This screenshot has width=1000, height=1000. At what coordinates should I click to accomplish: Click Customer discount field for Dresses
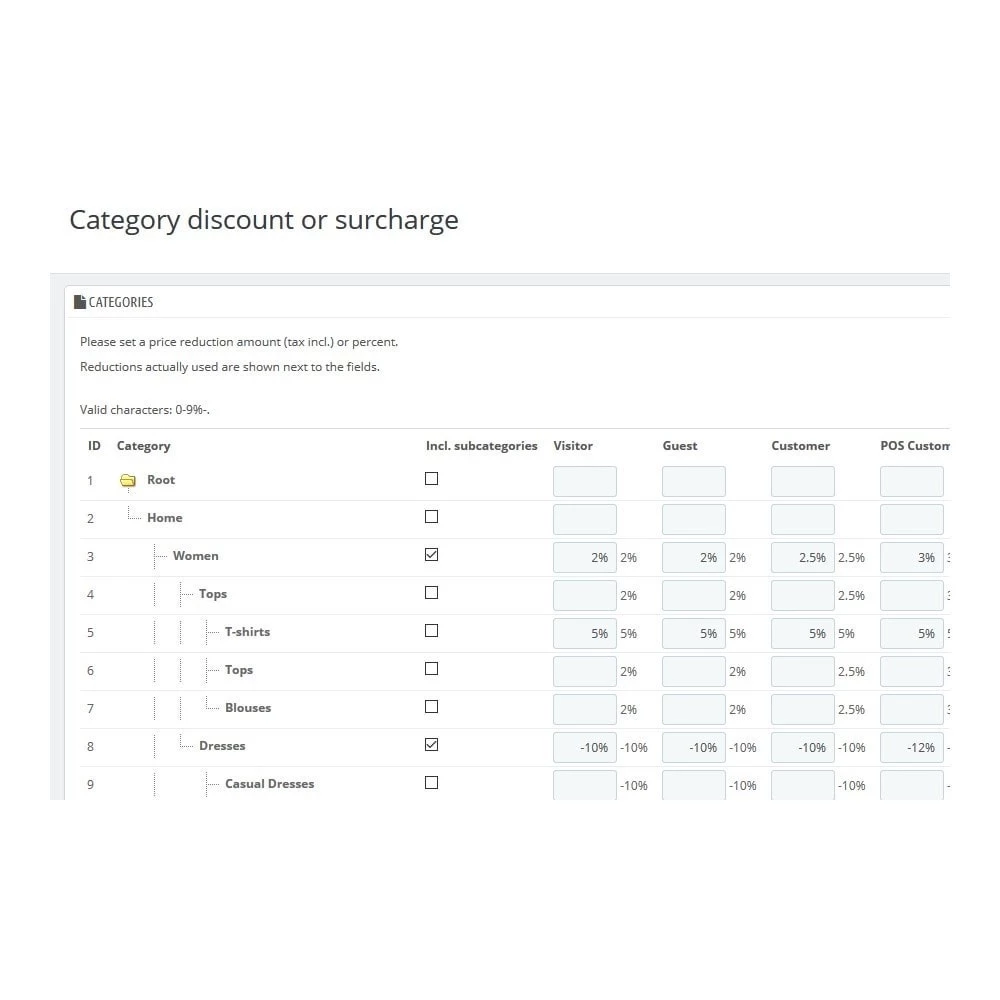tap(802, 748)
